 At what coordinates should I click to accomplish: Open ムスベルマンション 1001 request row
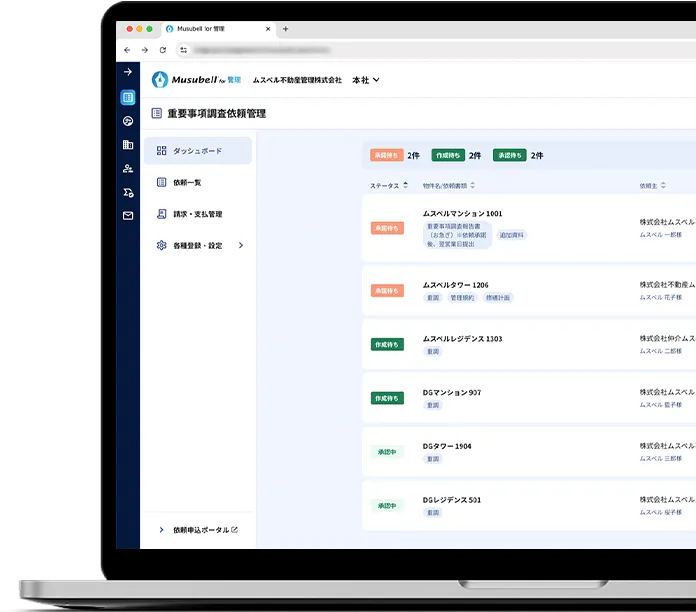pos(529,228)
